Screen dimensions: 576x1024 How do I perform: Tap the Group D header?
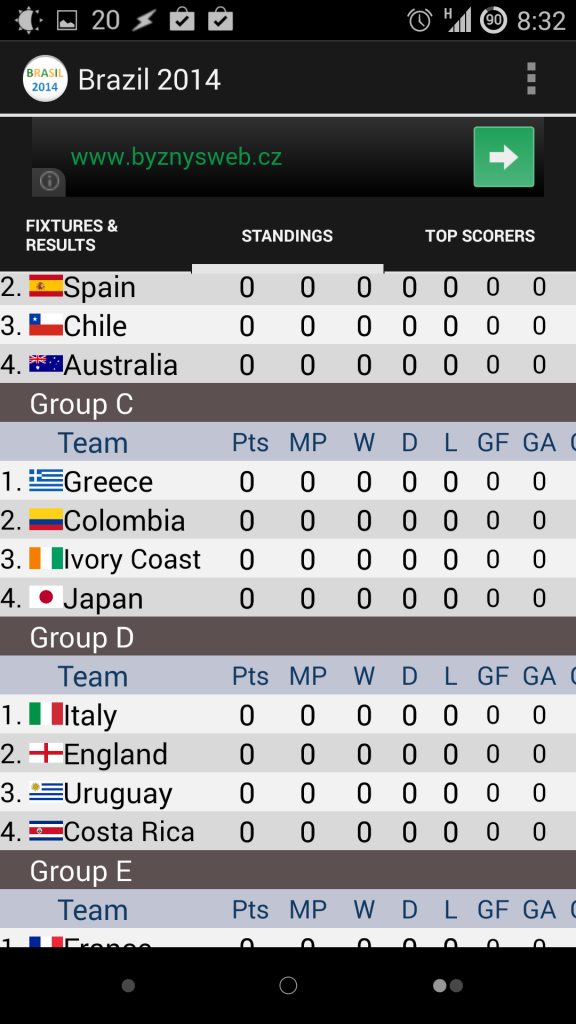click(x=288, y=637)
